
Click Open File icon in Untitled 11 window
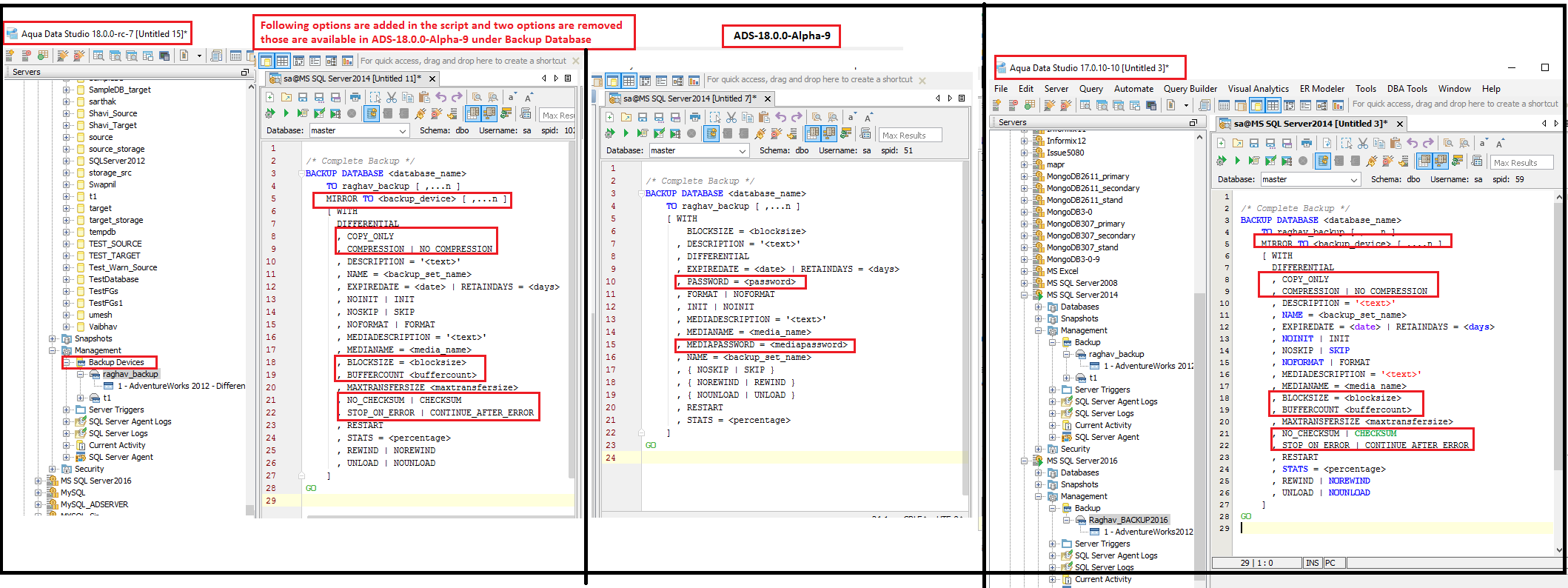287,97
